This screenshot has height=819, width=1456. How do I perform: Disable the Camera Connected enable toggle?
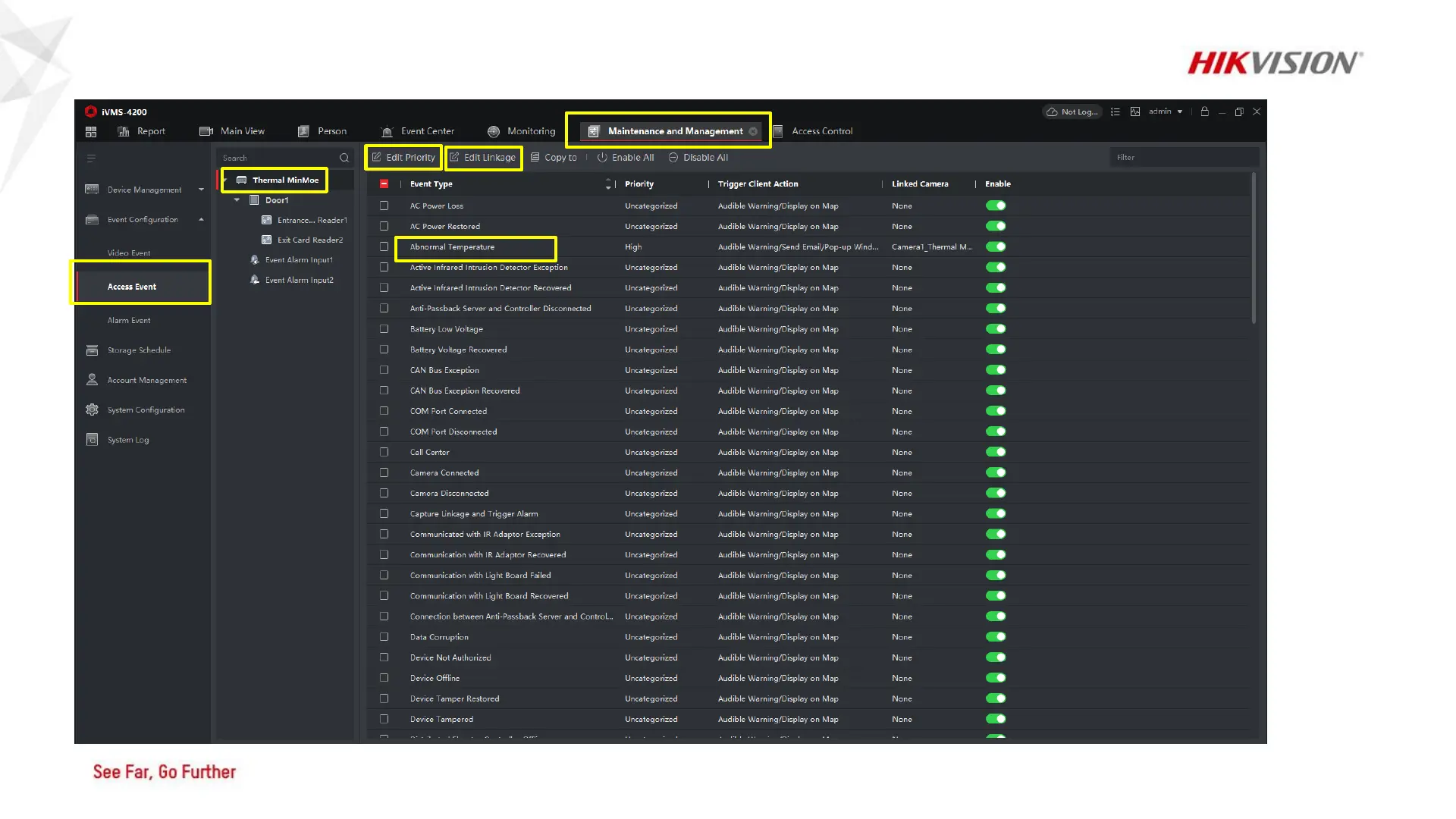(996, 472)
